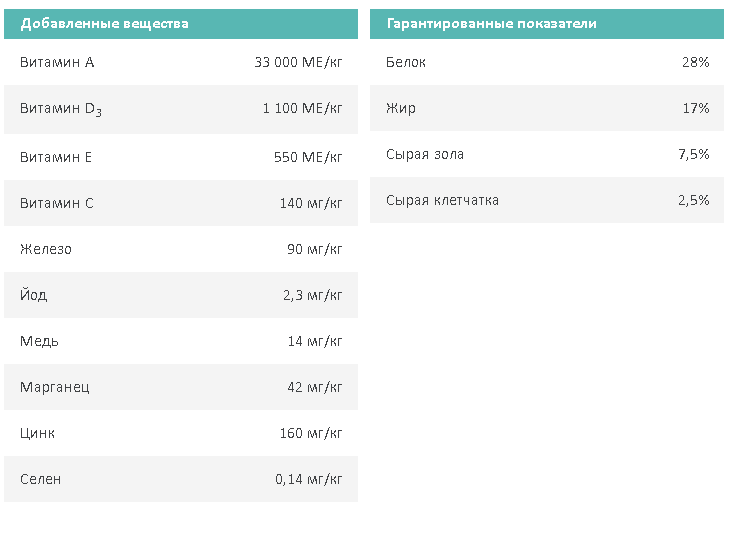Select the Витамин A row label
Screen dimensions: 731x554
[57, 62]
